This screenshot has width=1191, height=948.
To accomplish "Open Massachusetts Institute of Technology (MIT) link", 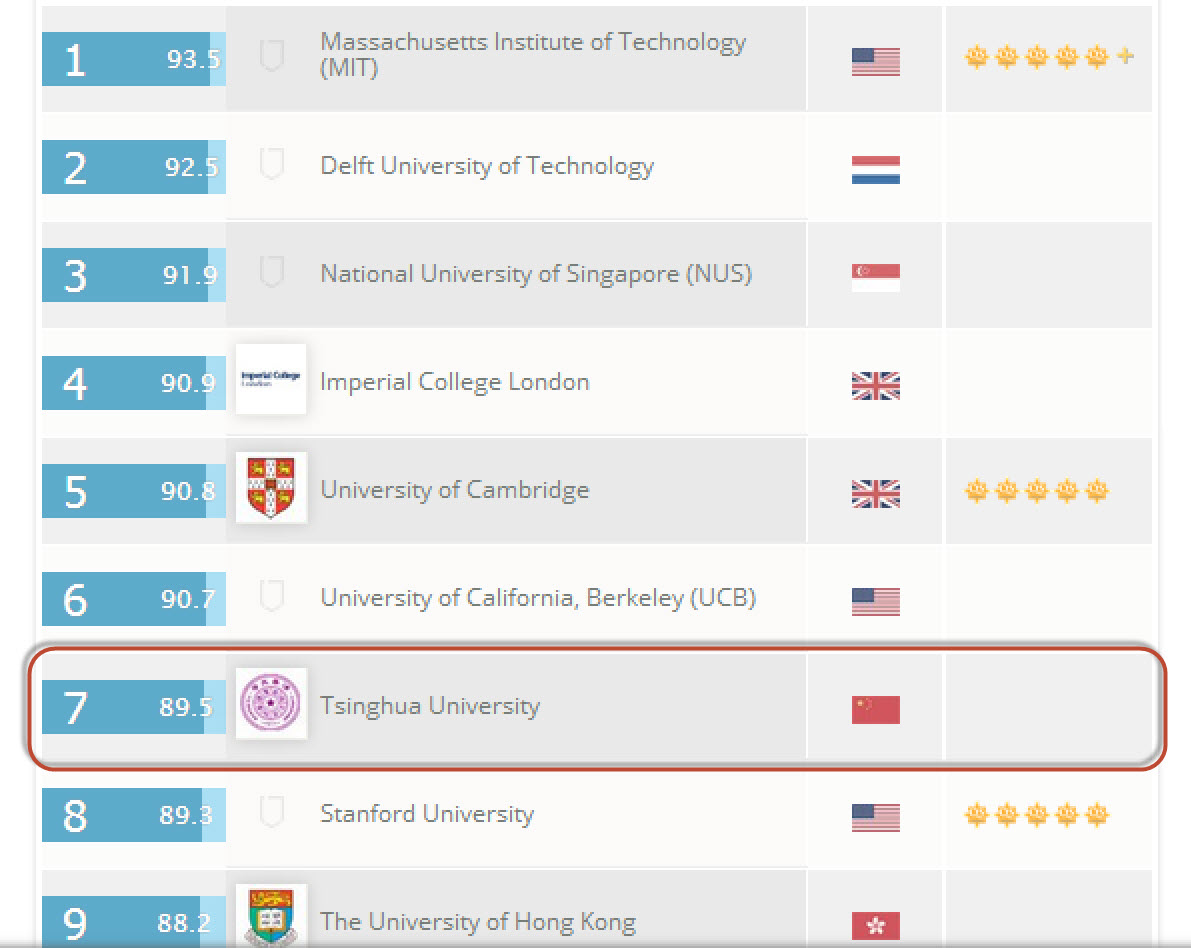I will point(532,54).
